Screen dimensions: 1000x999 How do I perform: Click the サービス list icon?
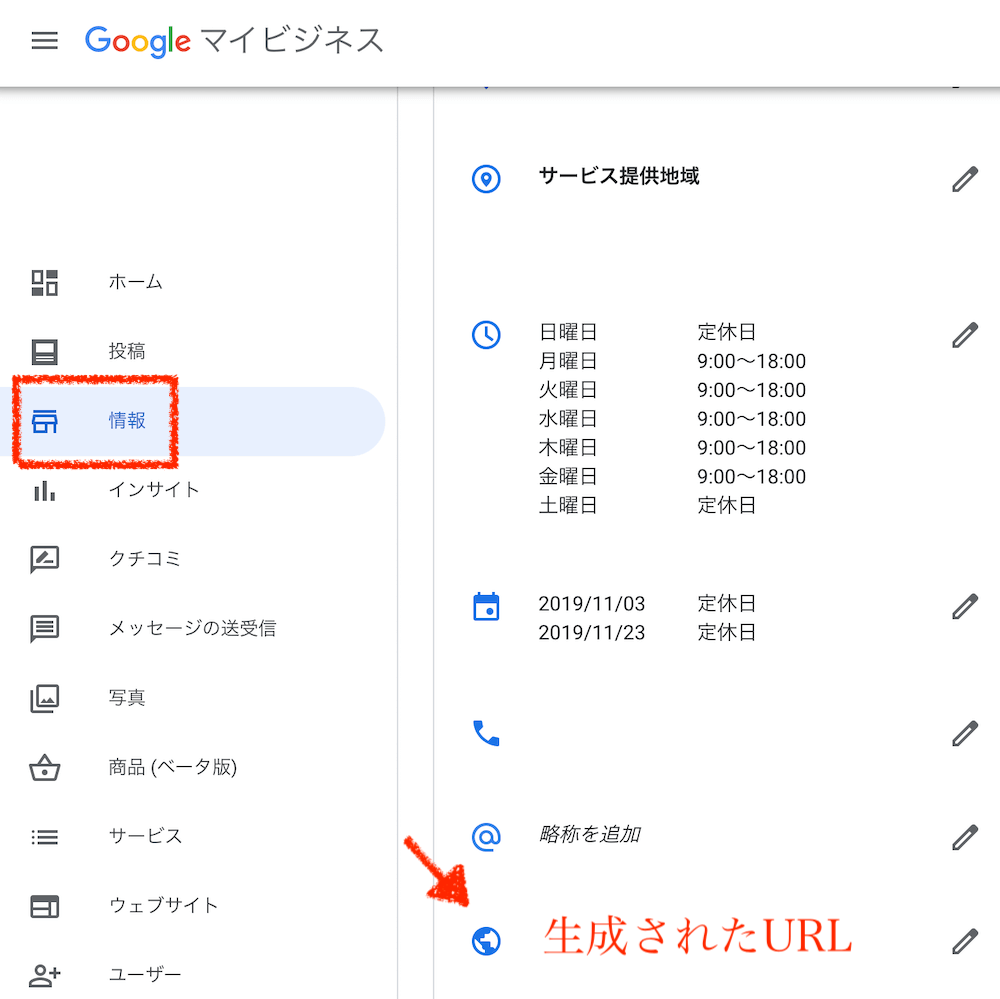click(x=45, y=836)
